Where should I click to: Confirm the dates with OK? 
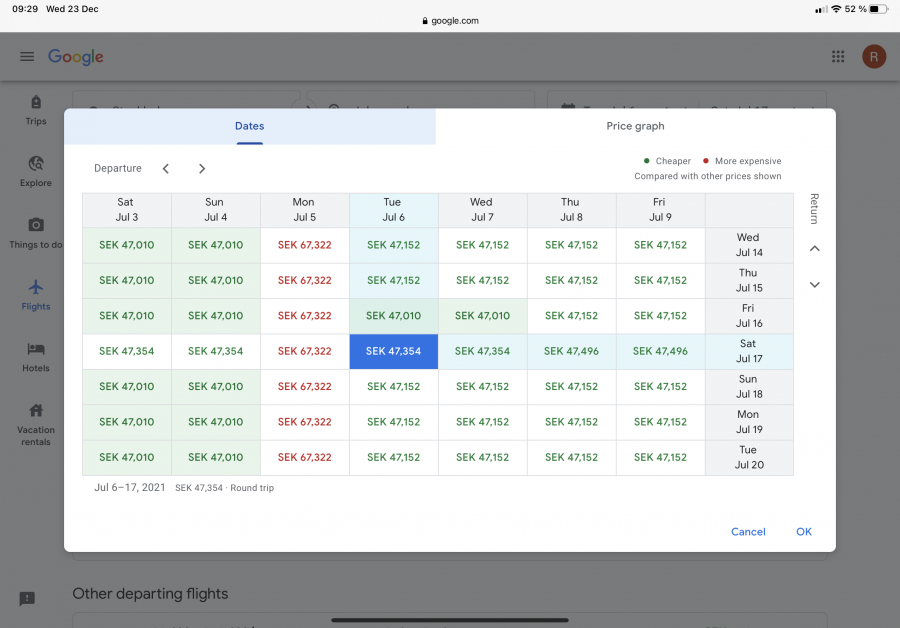pyautogui.click(x=803, y=532)
